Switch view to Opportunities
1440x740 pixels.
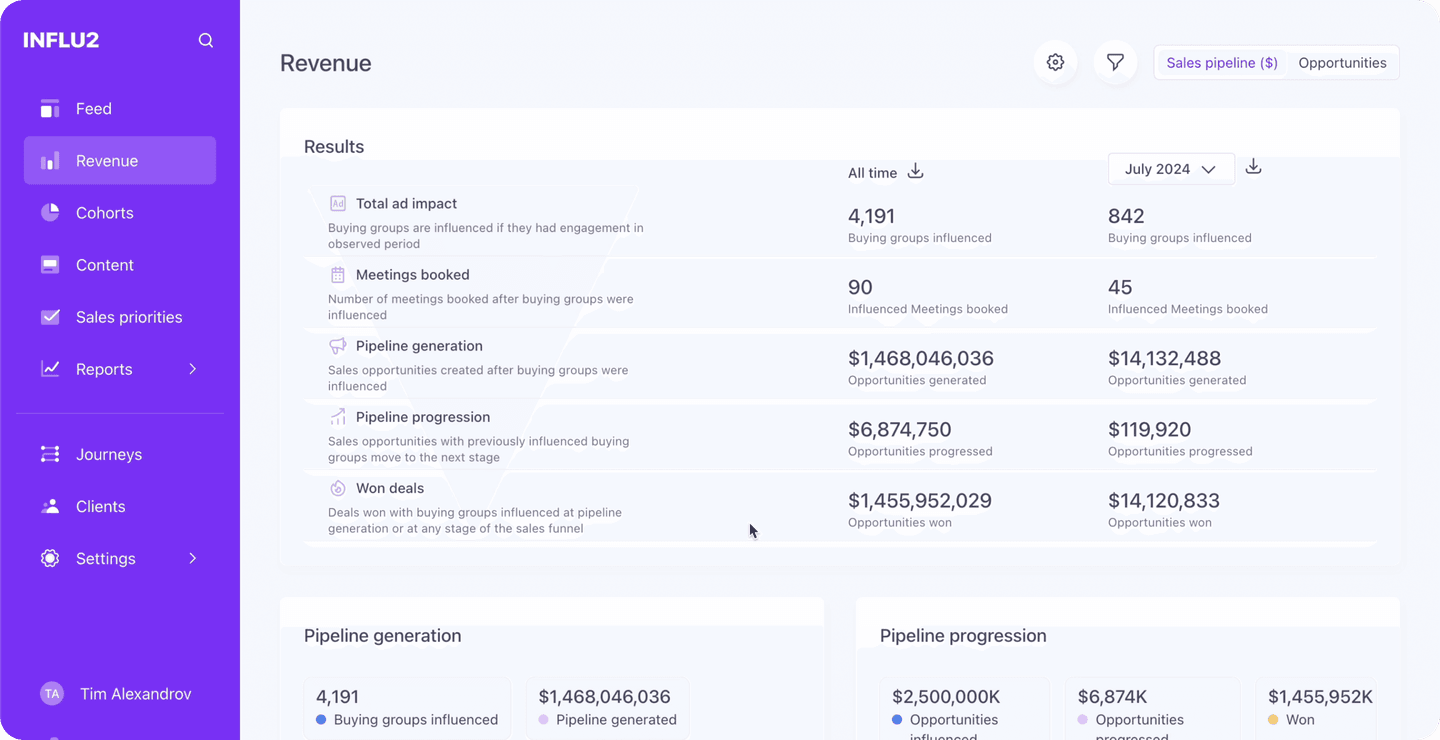(x=1342, y=63)
